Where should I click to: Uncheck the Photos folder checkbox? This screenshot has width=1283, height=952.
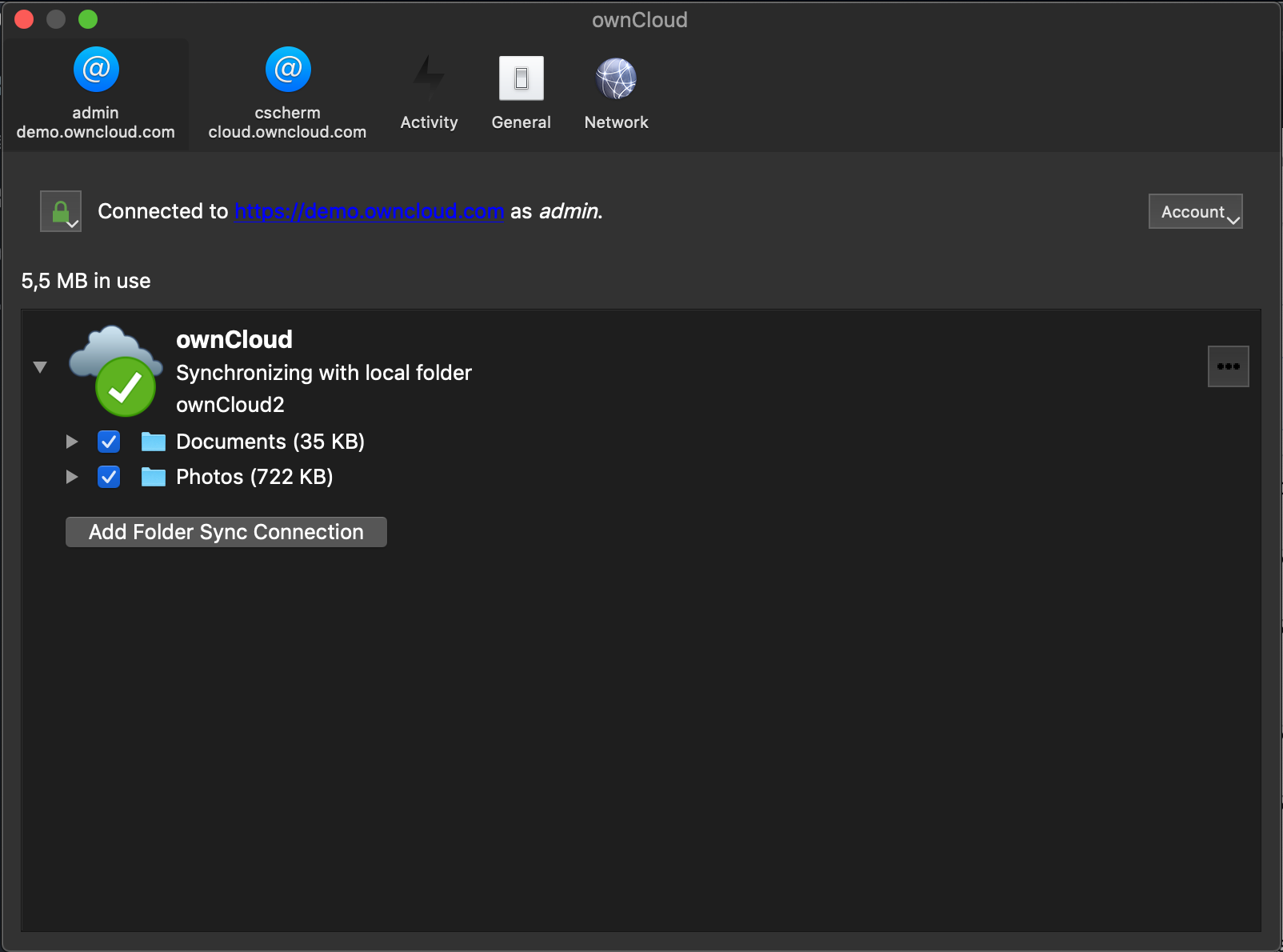point(109,477)
